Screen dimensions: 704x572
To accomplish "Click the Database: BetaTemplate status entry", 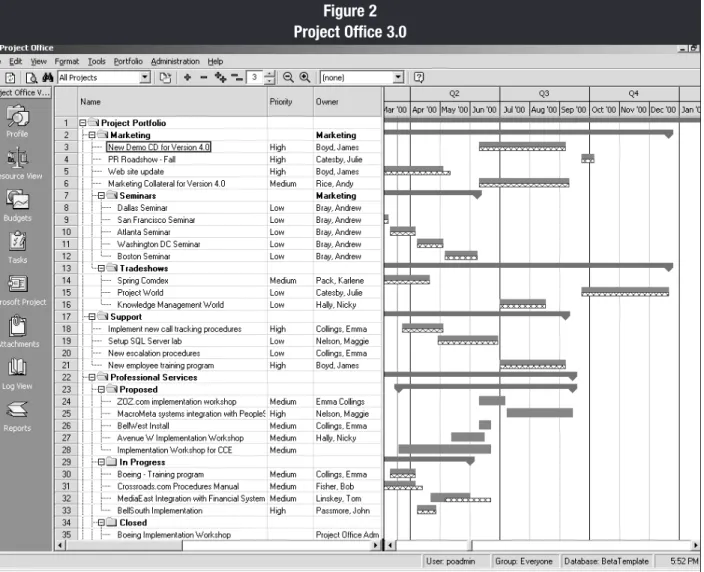I will (x=606, y=561).
